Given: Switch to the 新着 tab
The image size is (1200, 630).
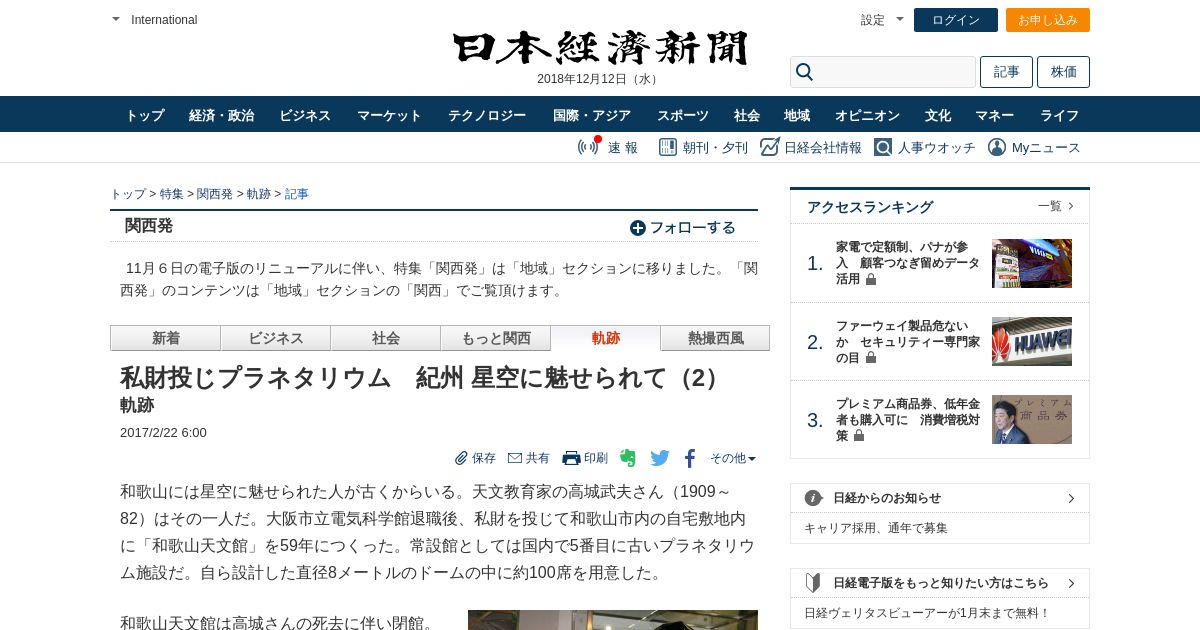Looking at the screenshot, I should click(x=165, y=338).
